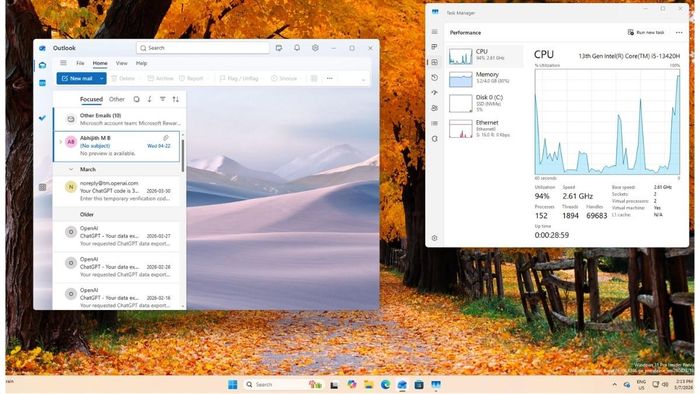Open the To Do checkmark icon in Outlook
Screen dimensions: 700x394
click(42, 118)
